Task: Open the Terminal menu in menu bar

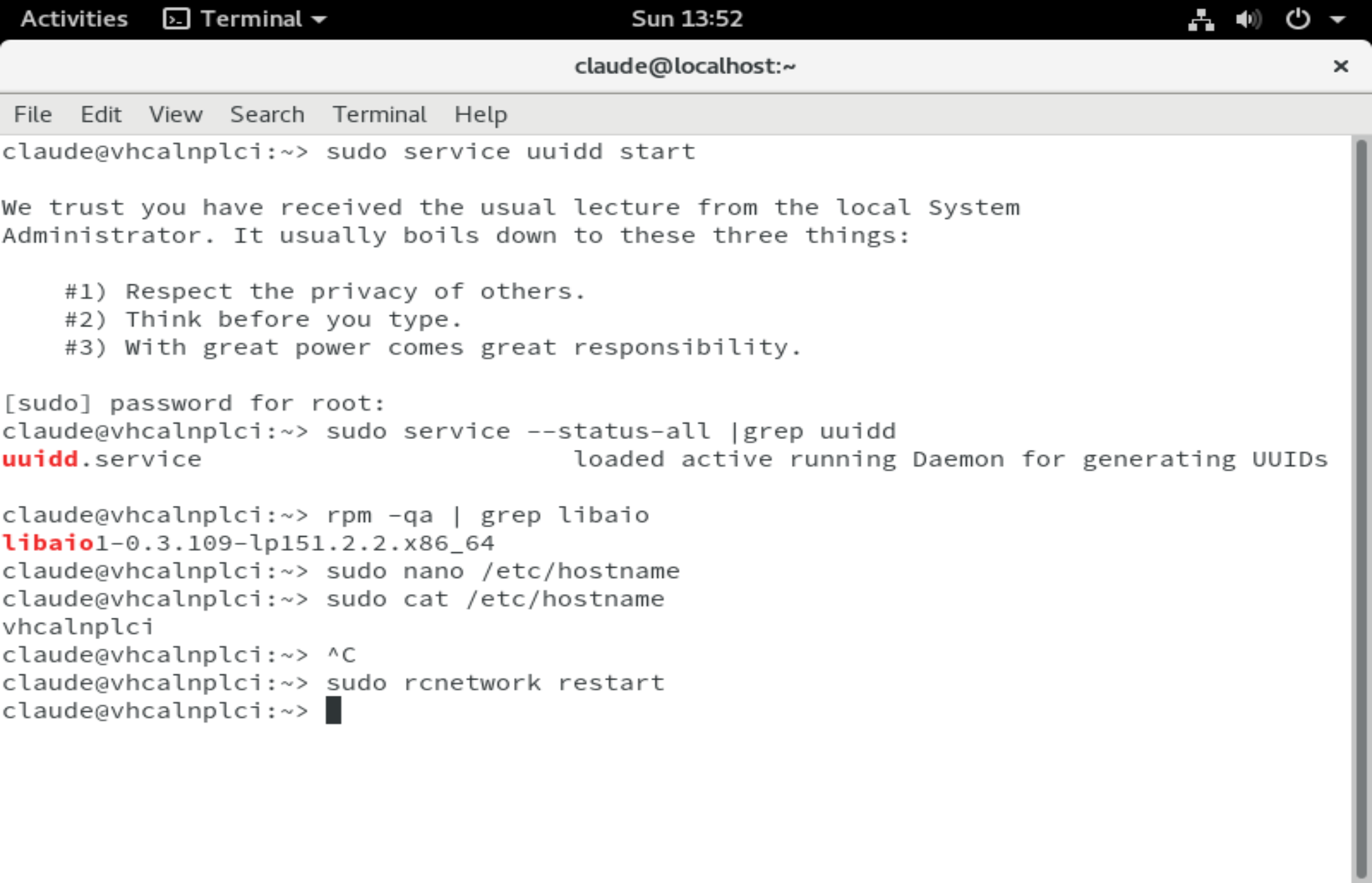Action: (379, 115)
